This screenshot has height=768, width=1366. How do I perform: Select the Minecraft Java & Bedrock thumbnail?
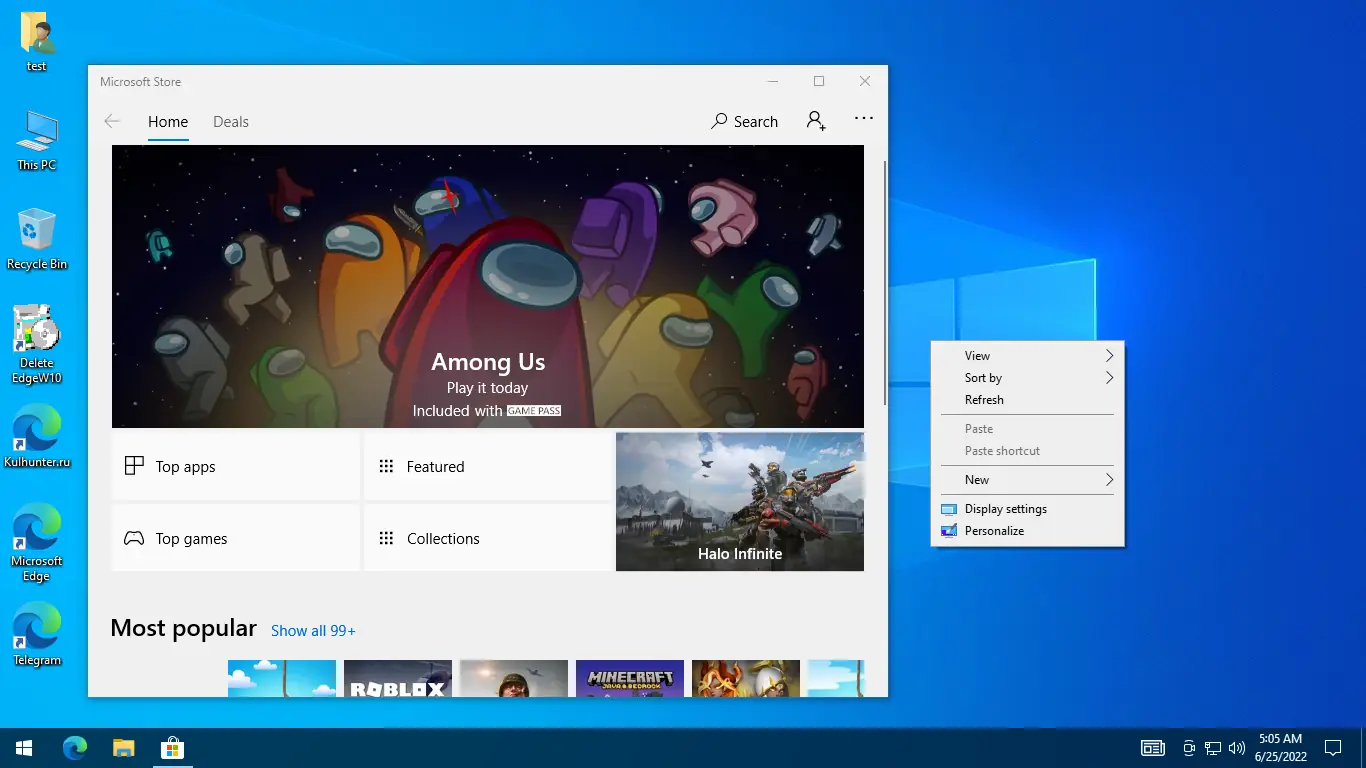tap(630, 678)
